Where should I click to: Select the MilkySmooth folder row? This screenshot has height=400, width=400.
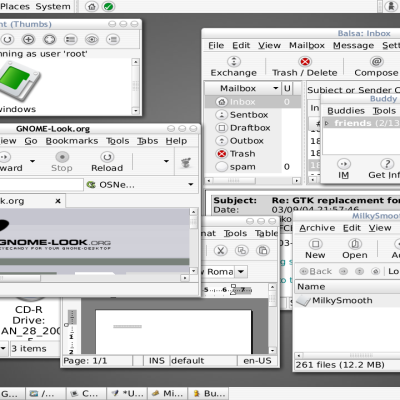[x=347, y=301]
